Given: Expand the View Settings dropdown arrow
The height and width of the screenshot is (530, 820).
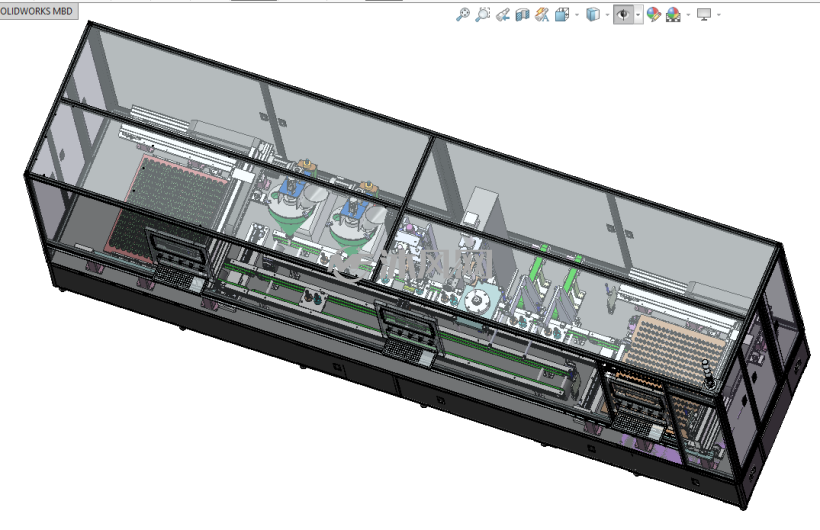Looking at the screenshot, I should [x=719, y=15].
